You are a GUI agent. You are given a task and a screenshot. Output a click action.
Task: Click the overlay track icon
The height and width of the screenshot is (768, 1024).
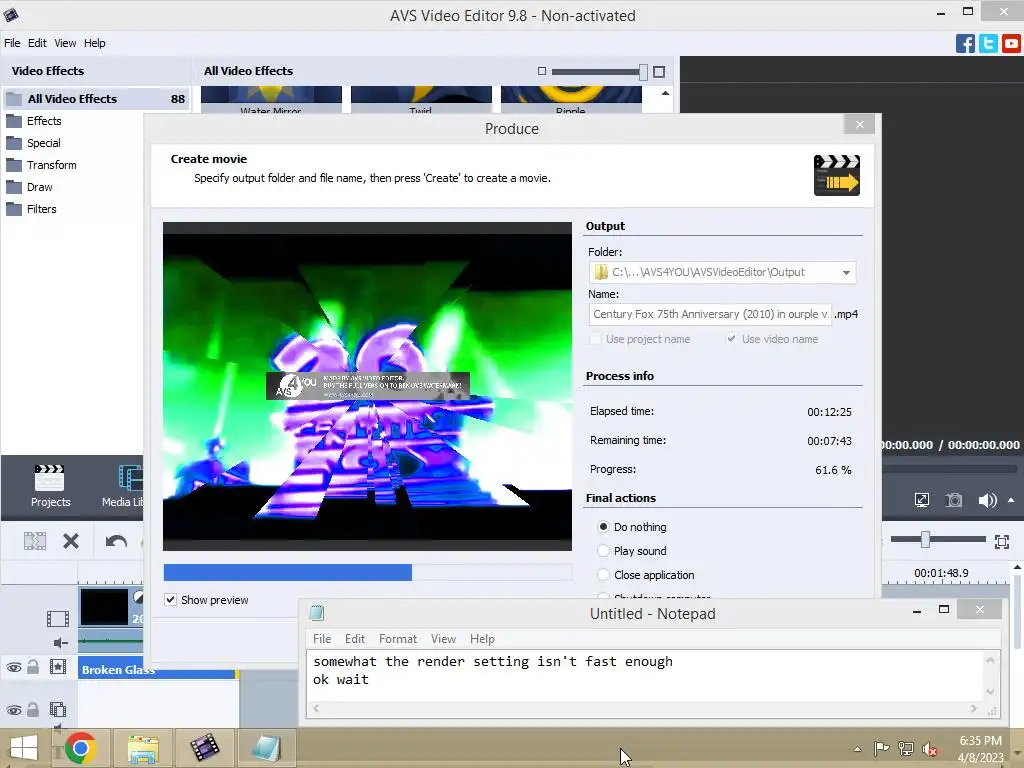coord(57,709)
